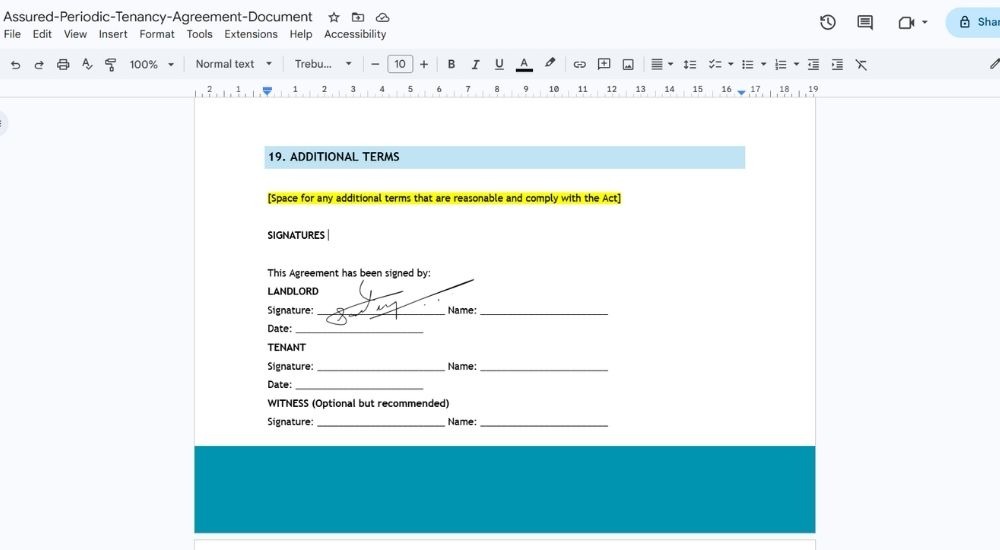This screenshot has height=550, width=1000.
Task: Clear formatting with the crossed T icon
Action: [861, 64]
